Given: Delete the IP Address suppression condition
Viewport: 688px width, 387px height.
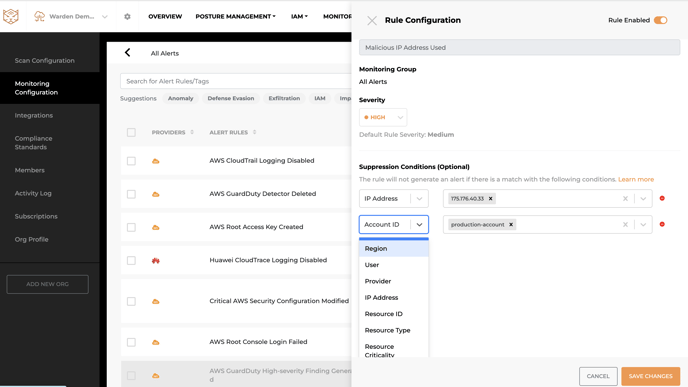Looking at the screenshot, I should [x=662, y=198].
